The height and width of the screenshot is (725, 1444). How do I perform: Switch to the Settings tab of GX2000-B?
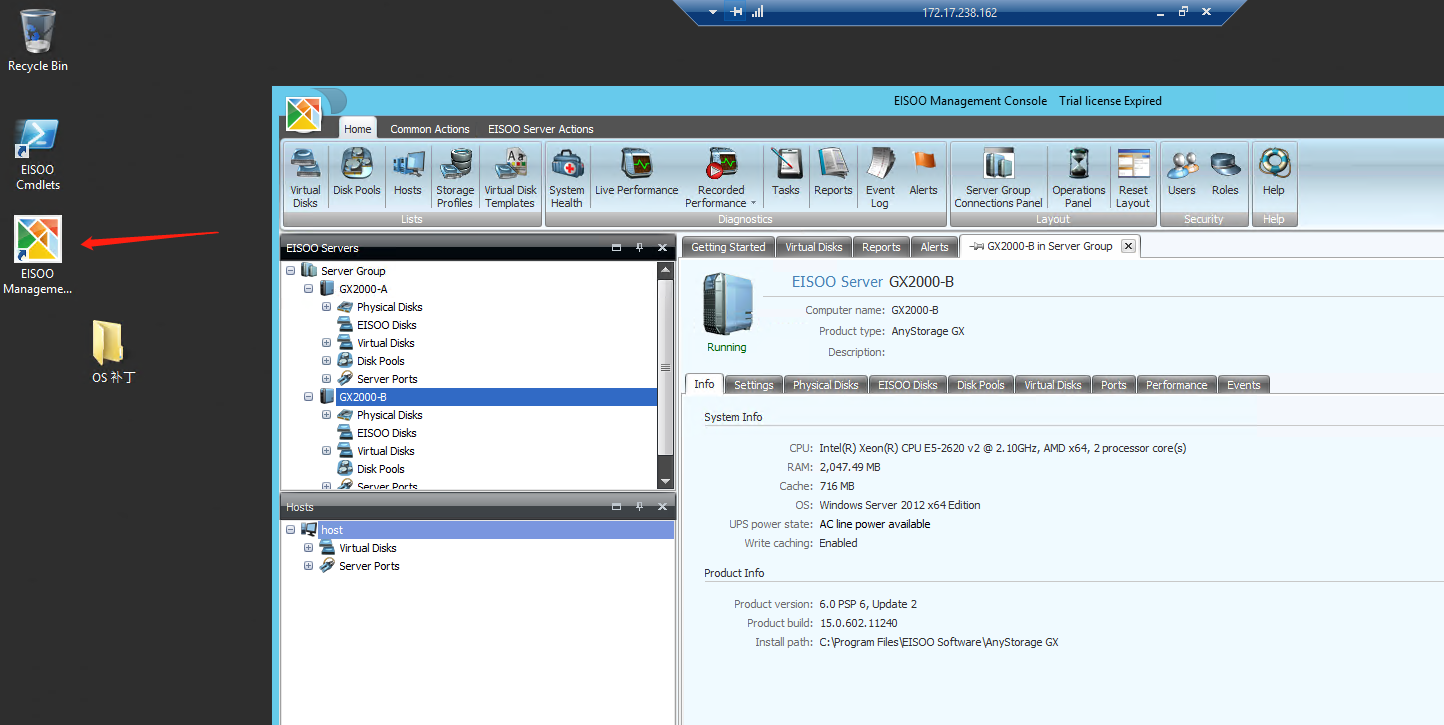[753, 385]
